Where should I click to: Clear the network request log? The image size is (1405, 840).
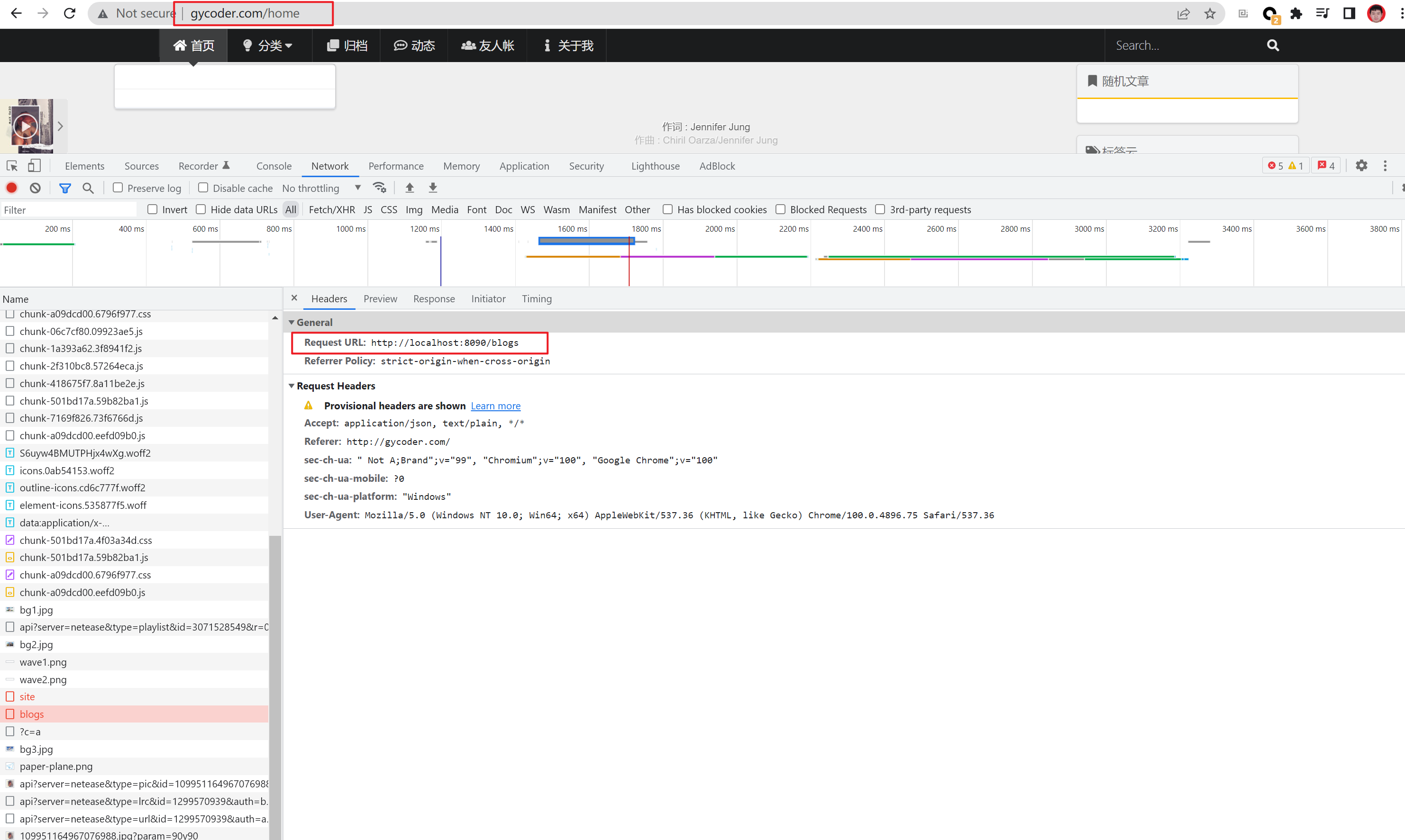[x=35, y=187]
